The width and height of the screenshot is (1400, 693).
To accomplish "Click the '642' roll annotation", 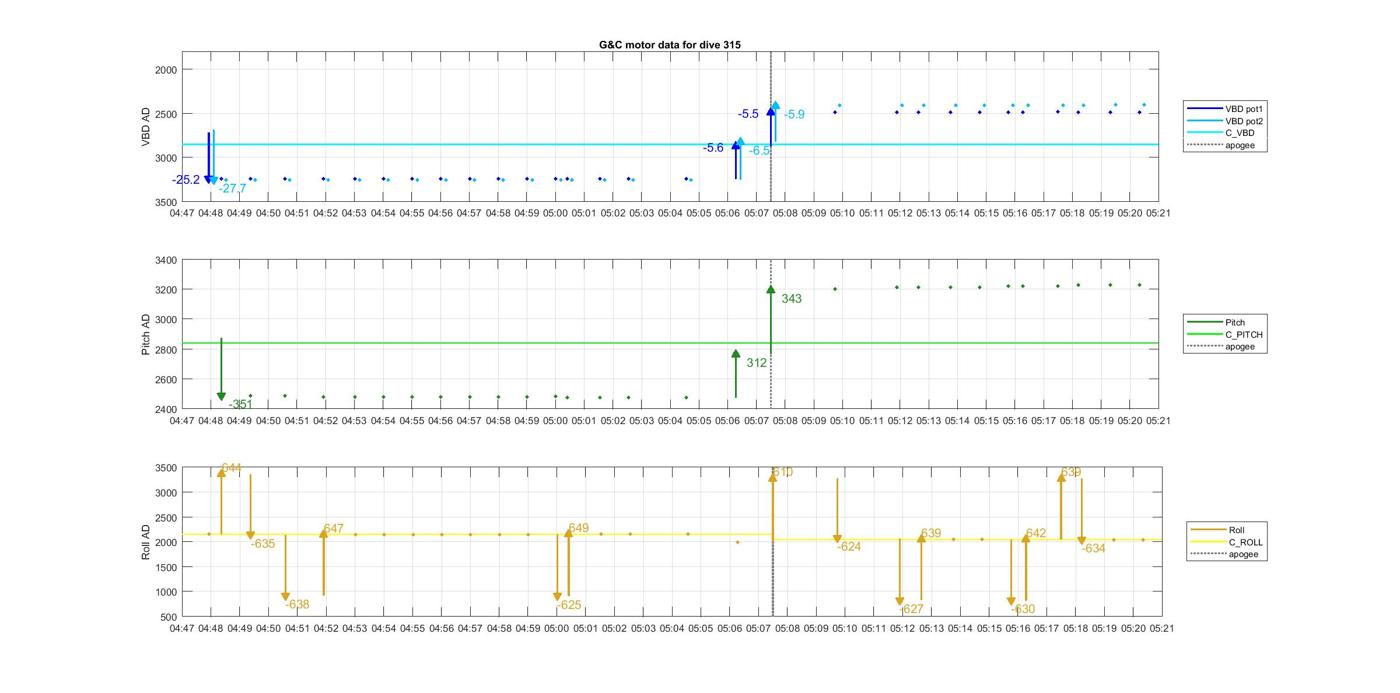I will click(1036, 533).
